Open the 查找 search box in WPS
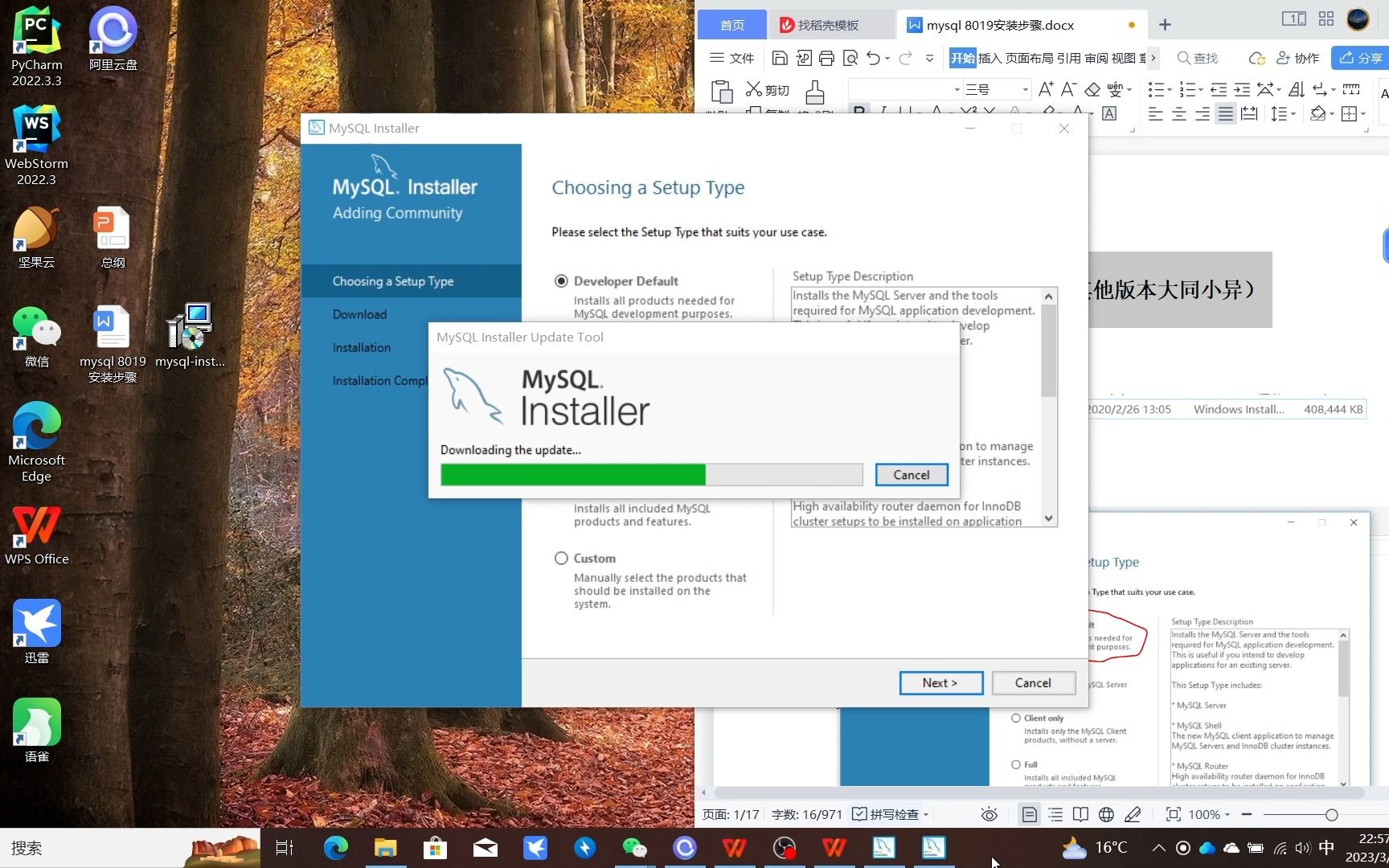This screenshot has height=868, width=1389. 1198,58
